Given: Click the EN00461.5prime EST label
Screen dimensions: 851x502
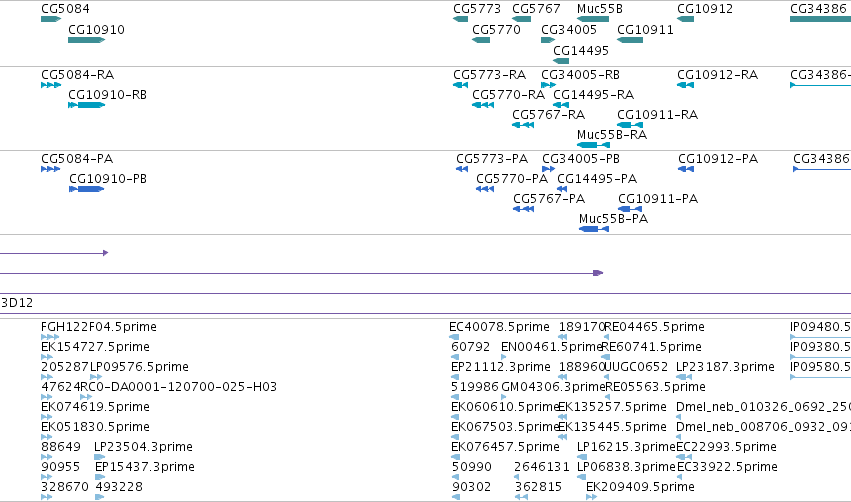Looking at the screenshot, I should (552, 347).
